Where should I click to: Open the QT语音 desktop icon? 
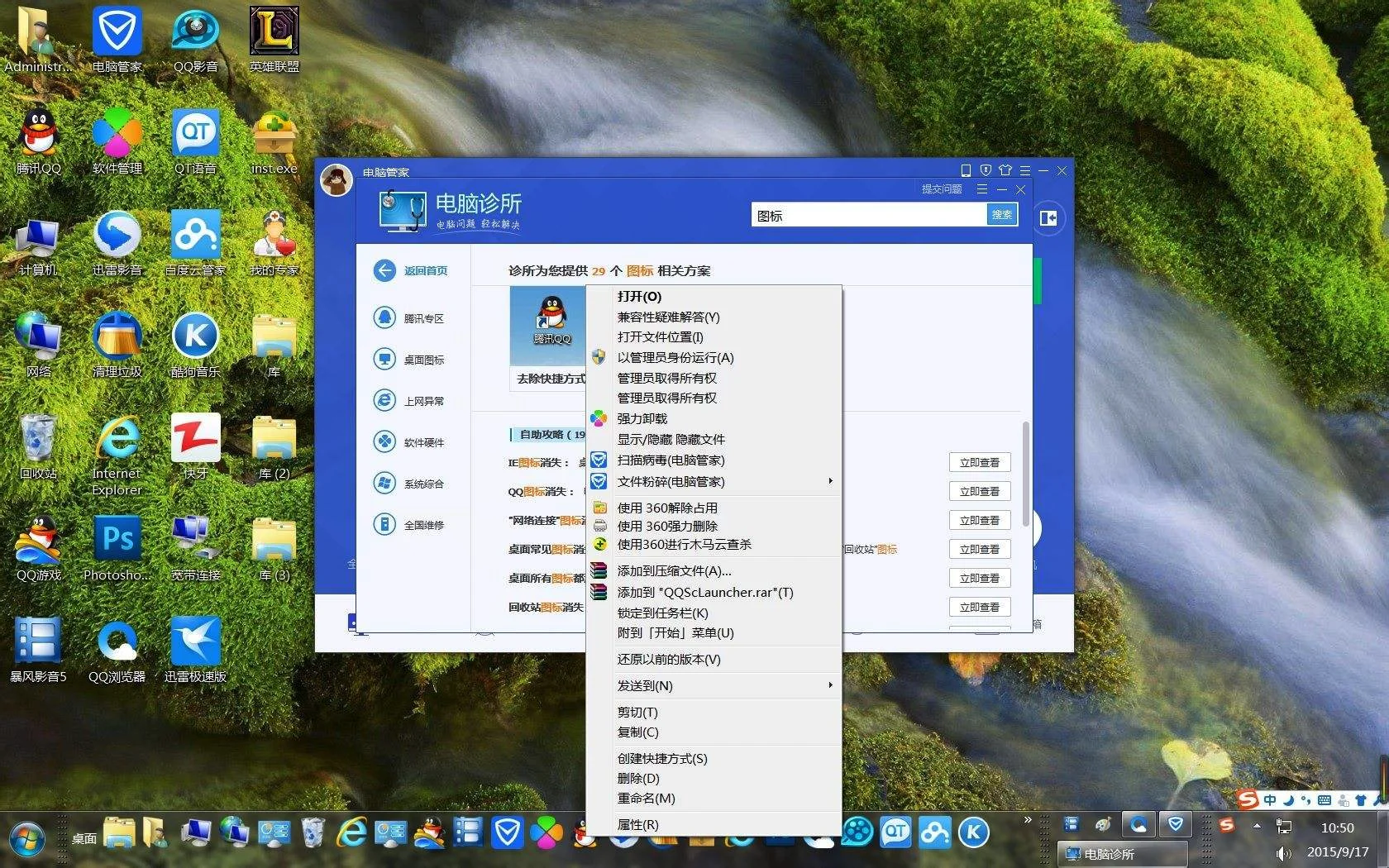tap(195, 141)
